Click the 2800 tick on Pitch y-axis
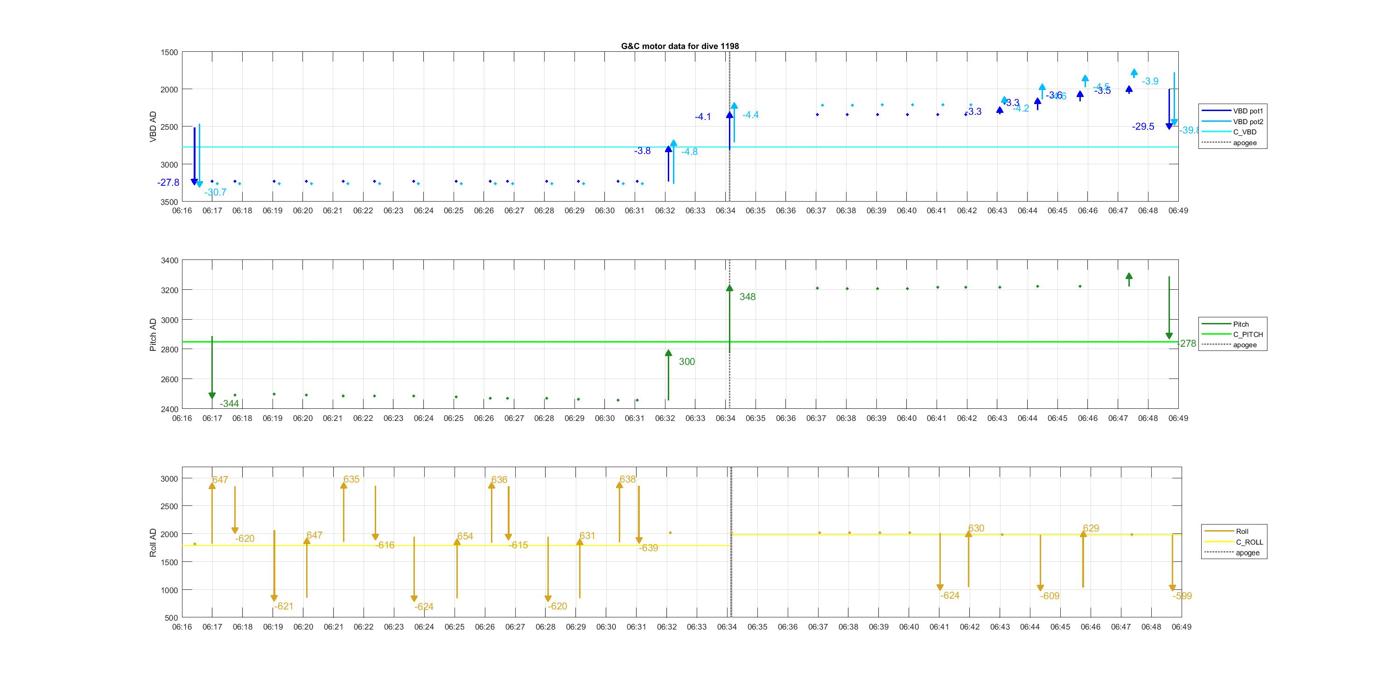Screen dimensions: 1400x693 point(168,350)
